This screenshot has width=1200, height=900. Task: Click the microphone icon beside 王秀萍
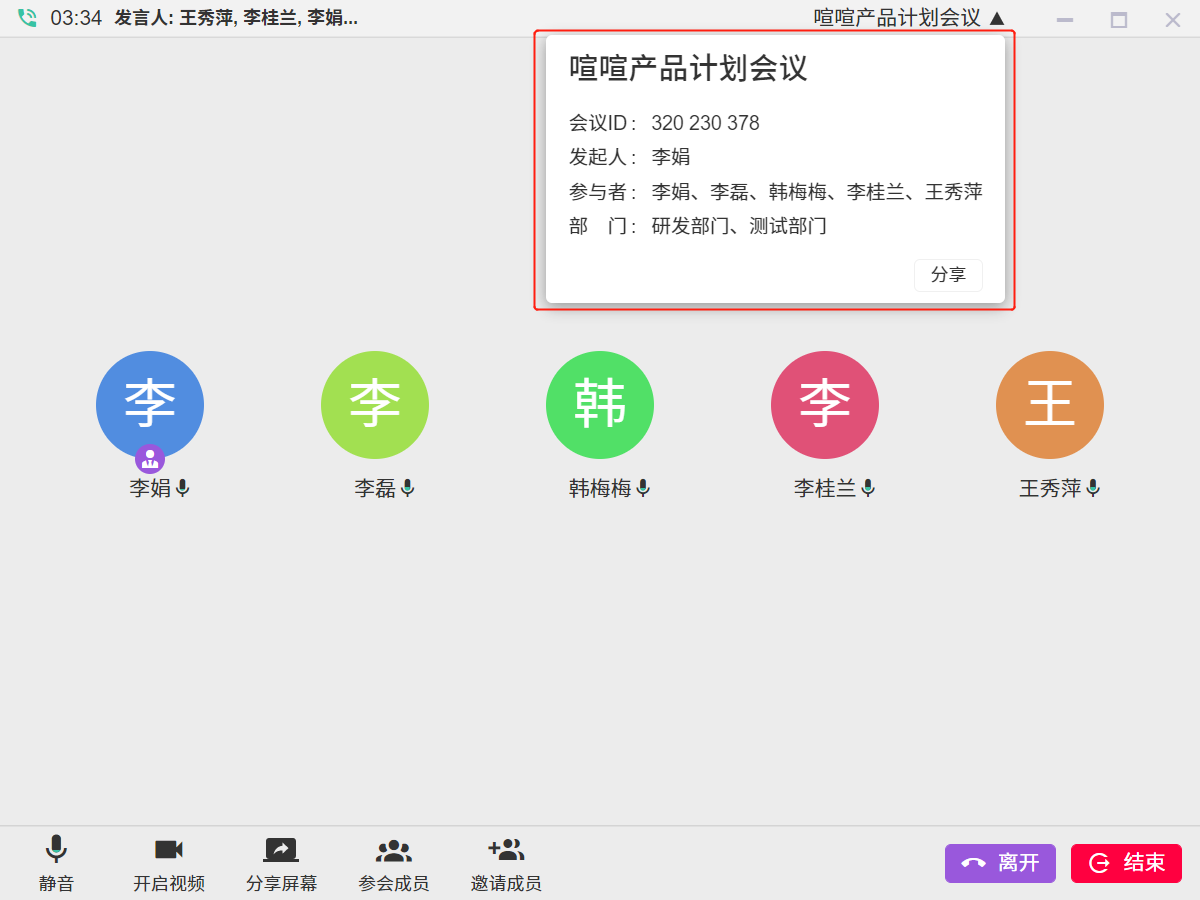(x=1093, y=488)
